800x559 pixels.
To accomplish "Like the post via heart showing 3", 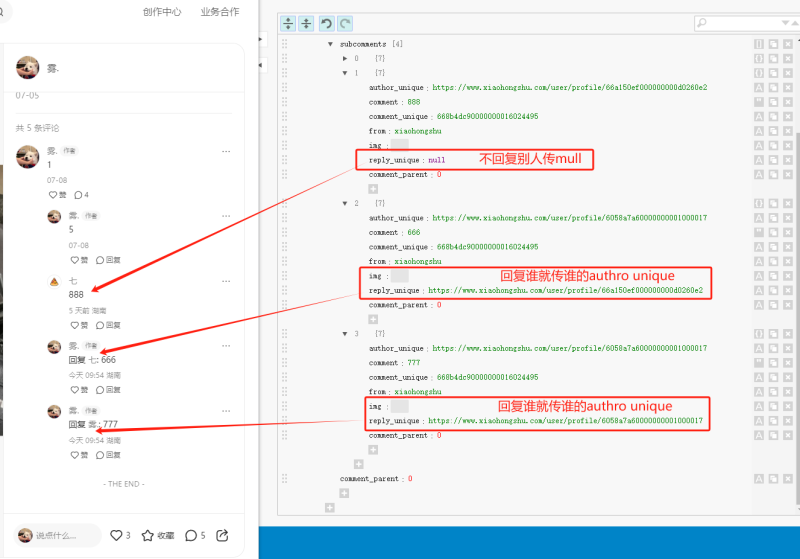I will pos(116,535).
